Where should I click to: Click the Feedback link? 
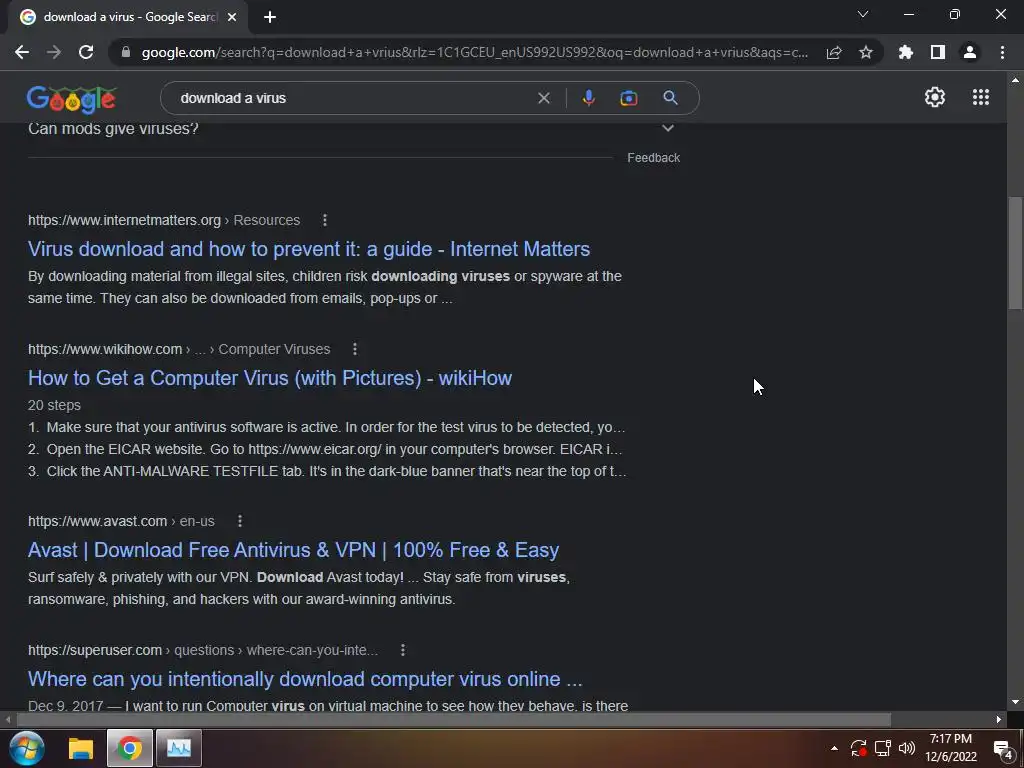coord(653,158)
